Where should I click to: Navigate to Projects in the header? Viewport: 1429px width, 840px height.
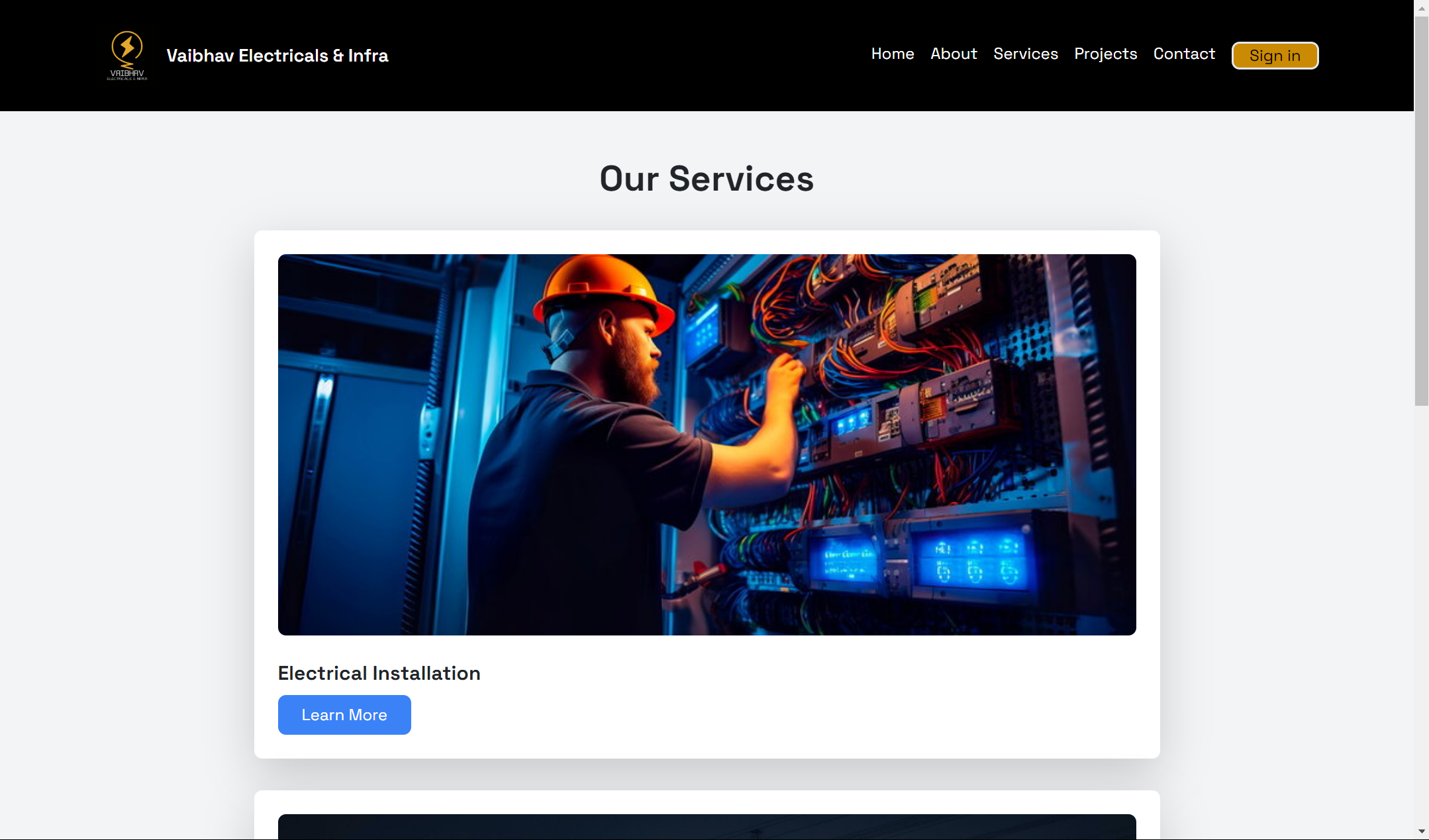point(1105,54)
